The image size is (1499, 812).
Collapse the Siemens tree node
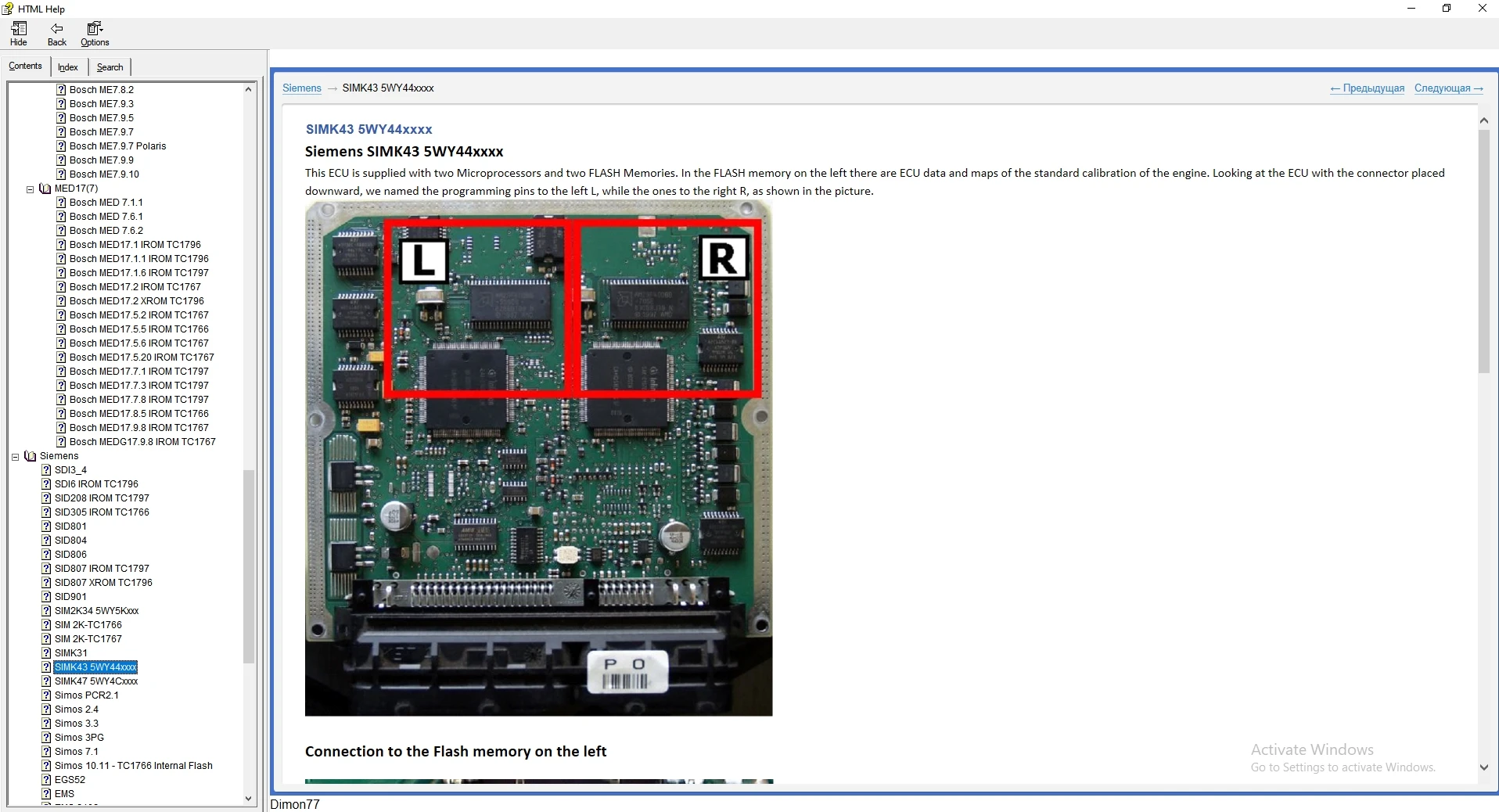pos(16,456)
